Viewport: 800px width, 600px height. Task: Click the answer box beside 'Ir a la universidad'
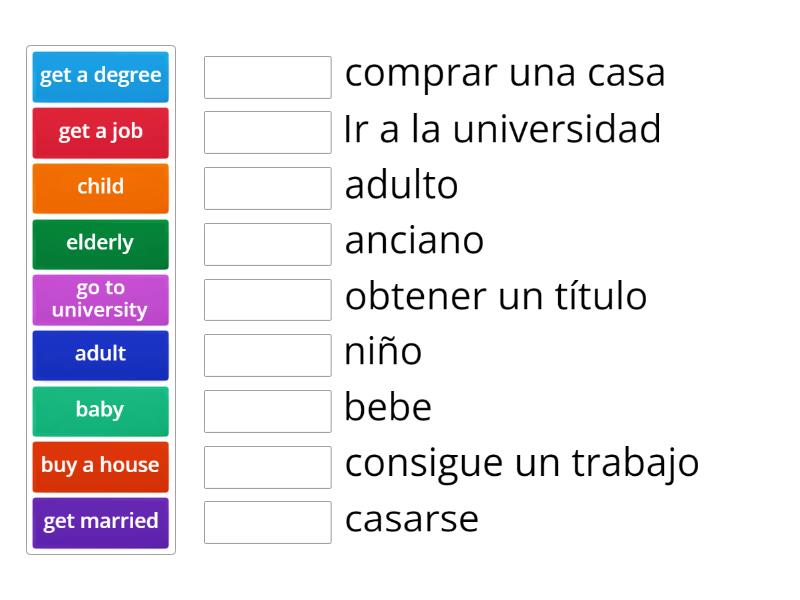(267, 130)
